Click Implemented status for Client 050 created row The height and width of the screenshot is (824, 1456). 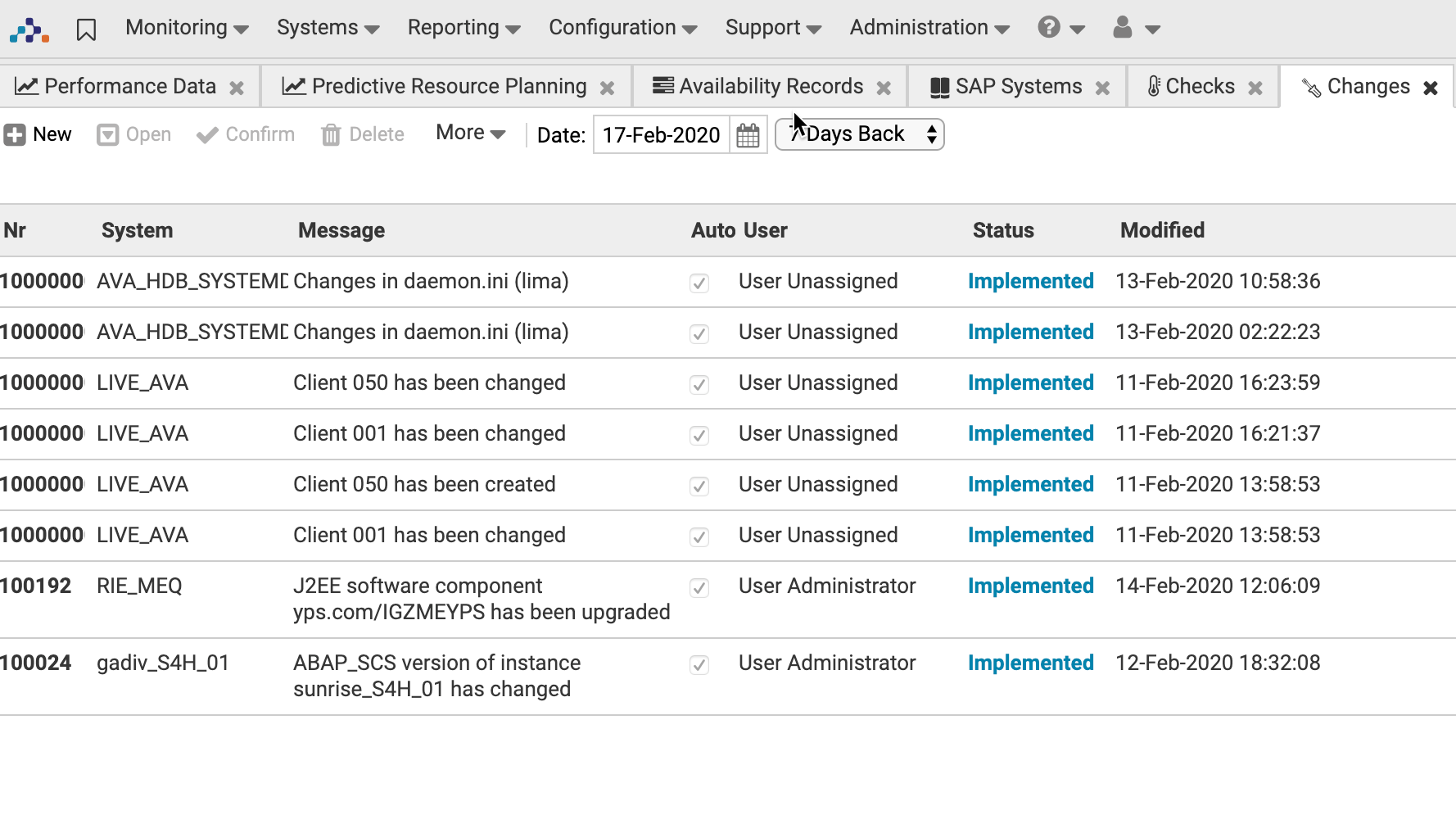1030,484
